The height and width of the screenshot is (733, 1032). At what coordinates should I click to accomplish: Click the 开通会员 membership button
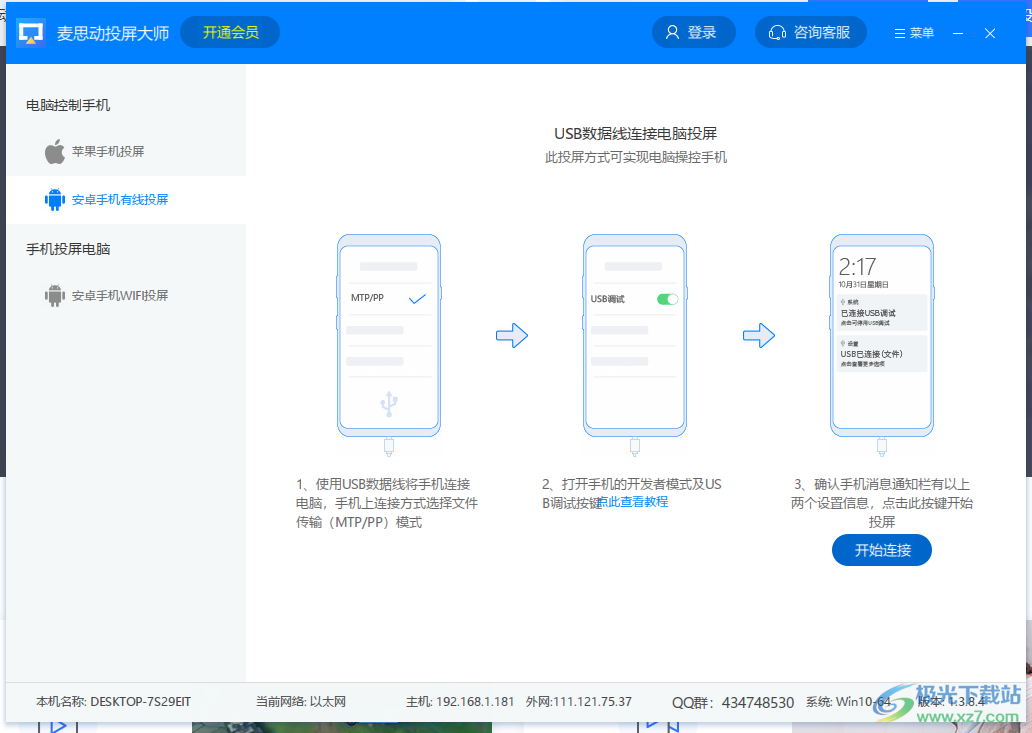tap(229, 31)
